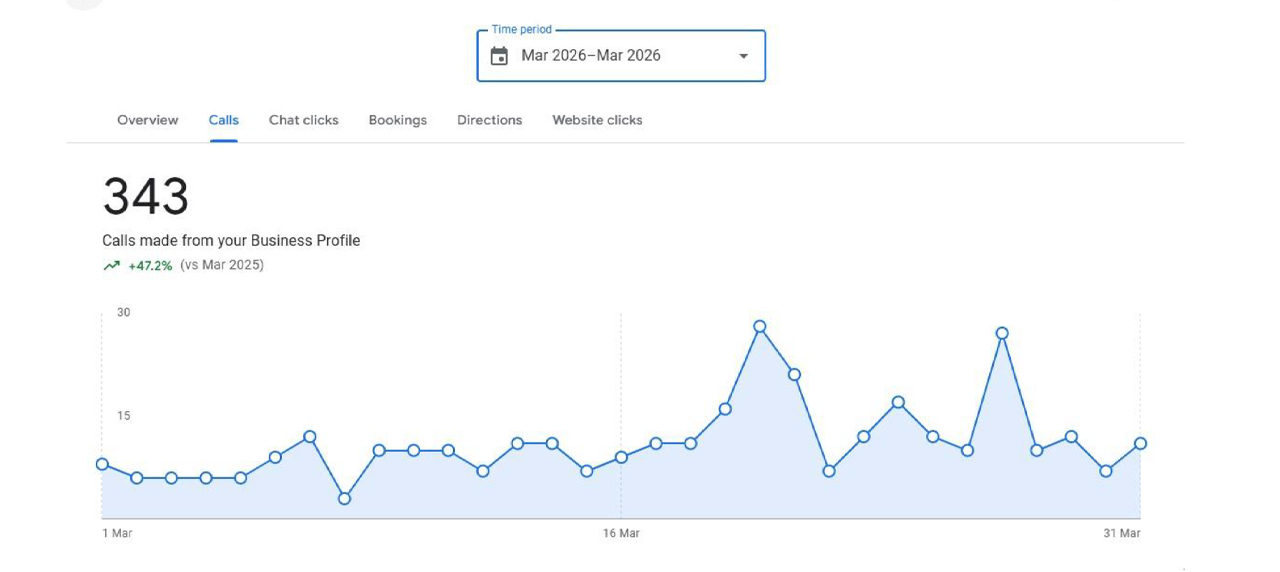Click the first data point above 1 Mar

102,464
